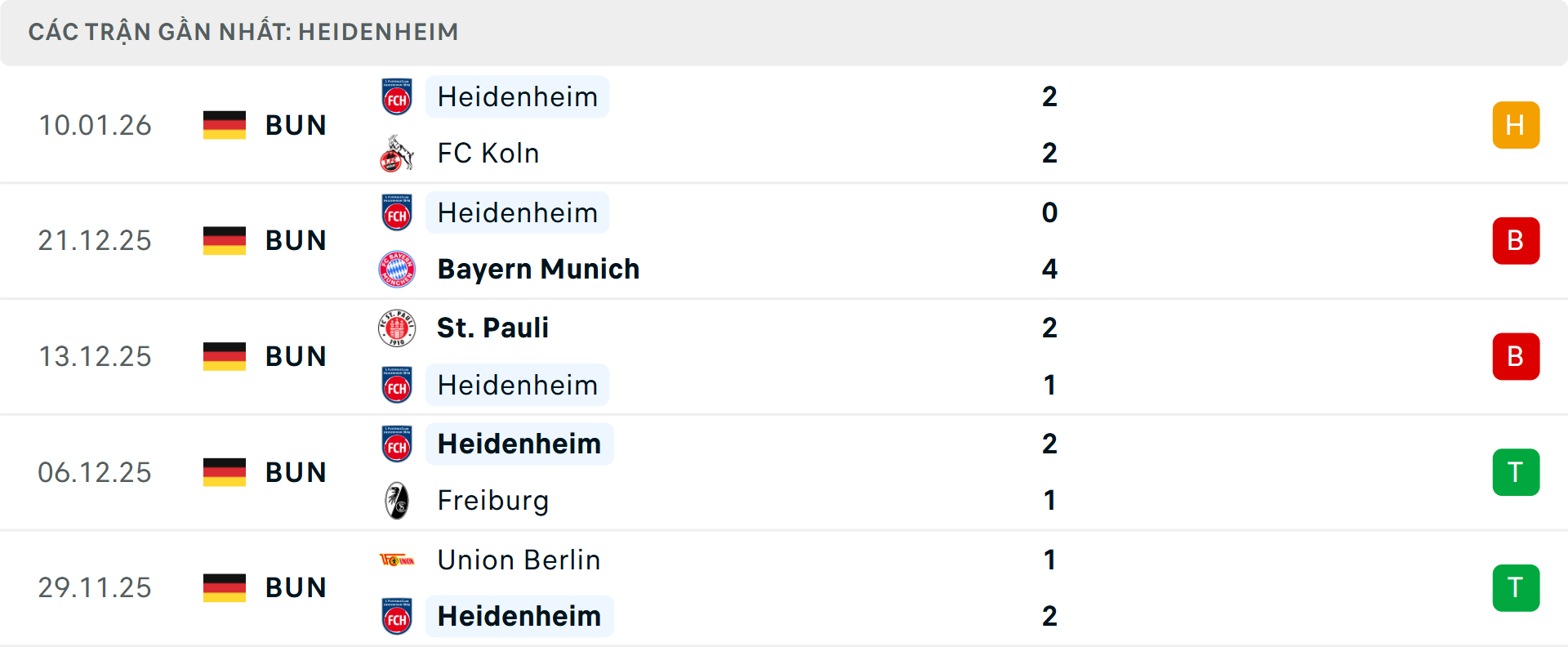Click the Freiburg club logo
This screenshot has height=647, width=1568.
coord(397,500)
